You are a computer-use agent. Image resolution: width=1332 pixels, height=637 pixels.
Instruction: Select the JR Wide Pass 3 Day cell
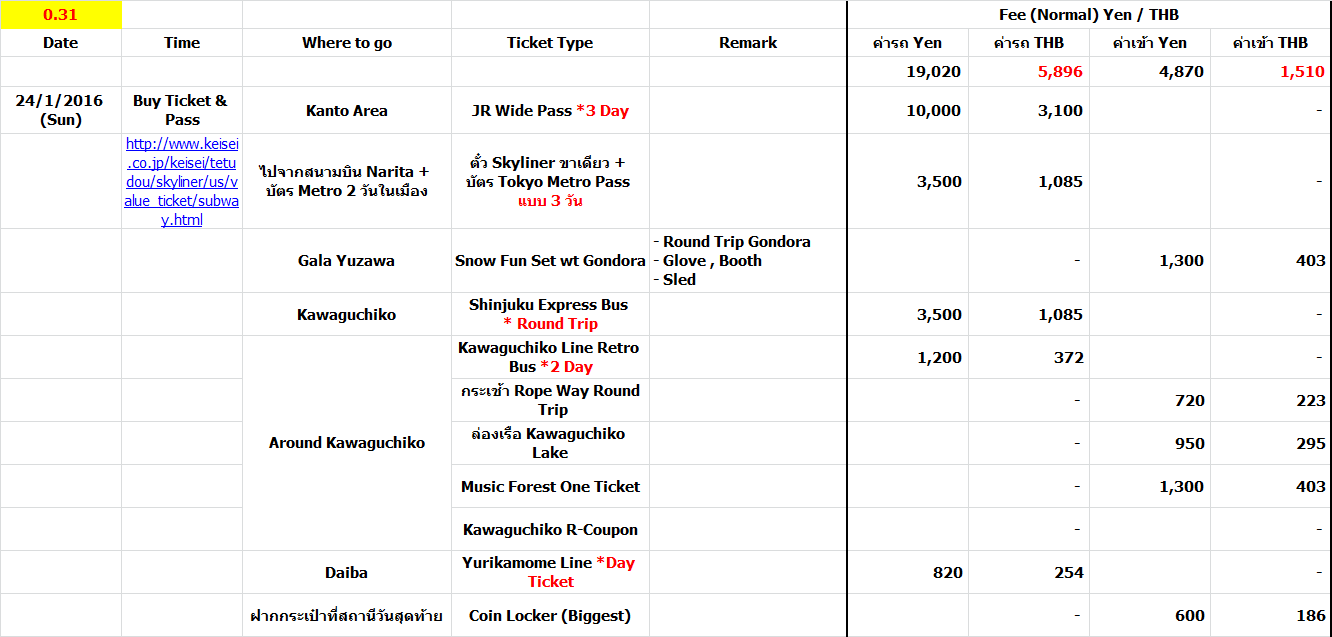tap(550, 110)
